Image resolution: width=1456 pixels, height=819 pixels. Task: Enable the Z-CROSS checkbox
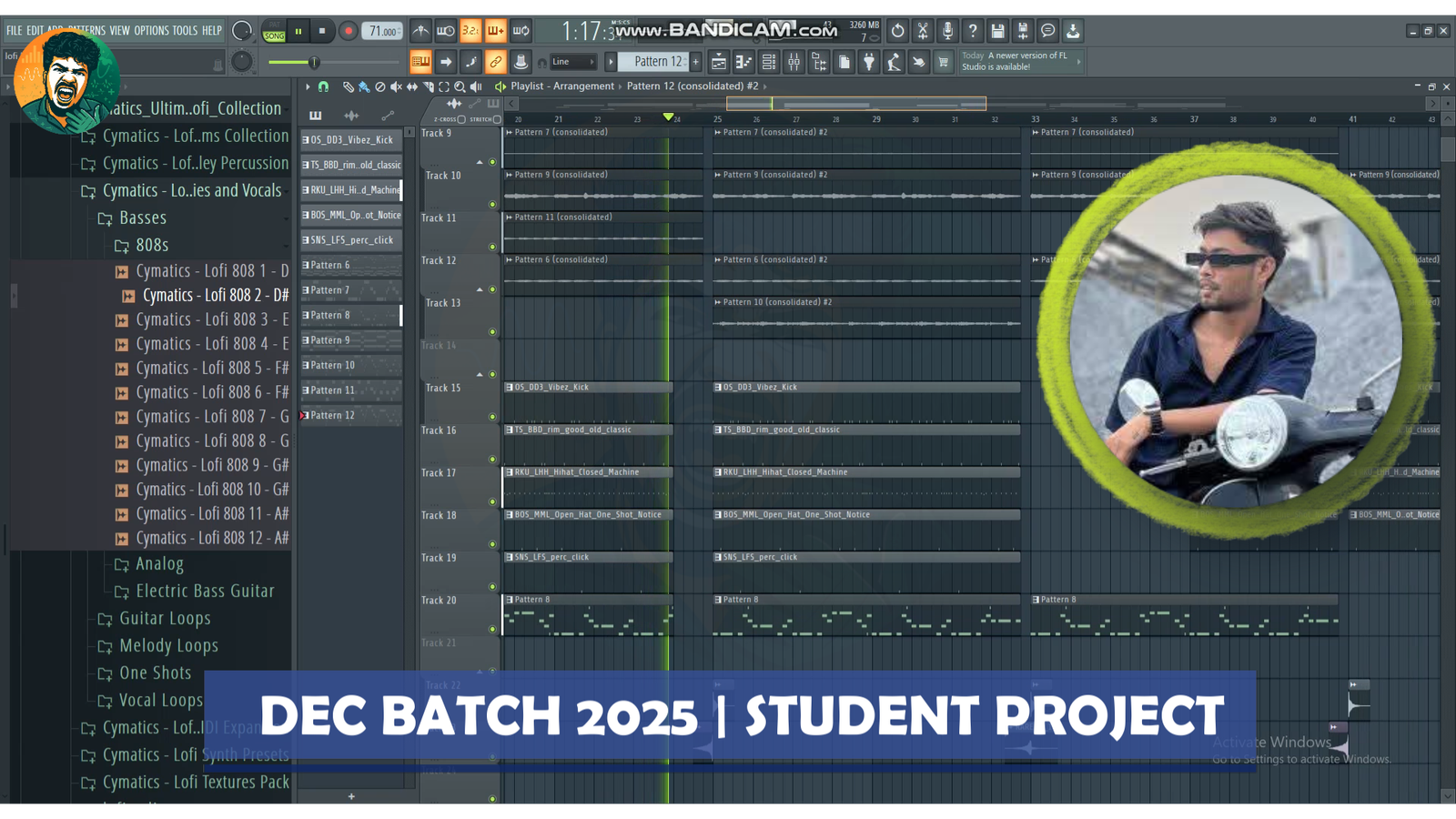(461, 119)
